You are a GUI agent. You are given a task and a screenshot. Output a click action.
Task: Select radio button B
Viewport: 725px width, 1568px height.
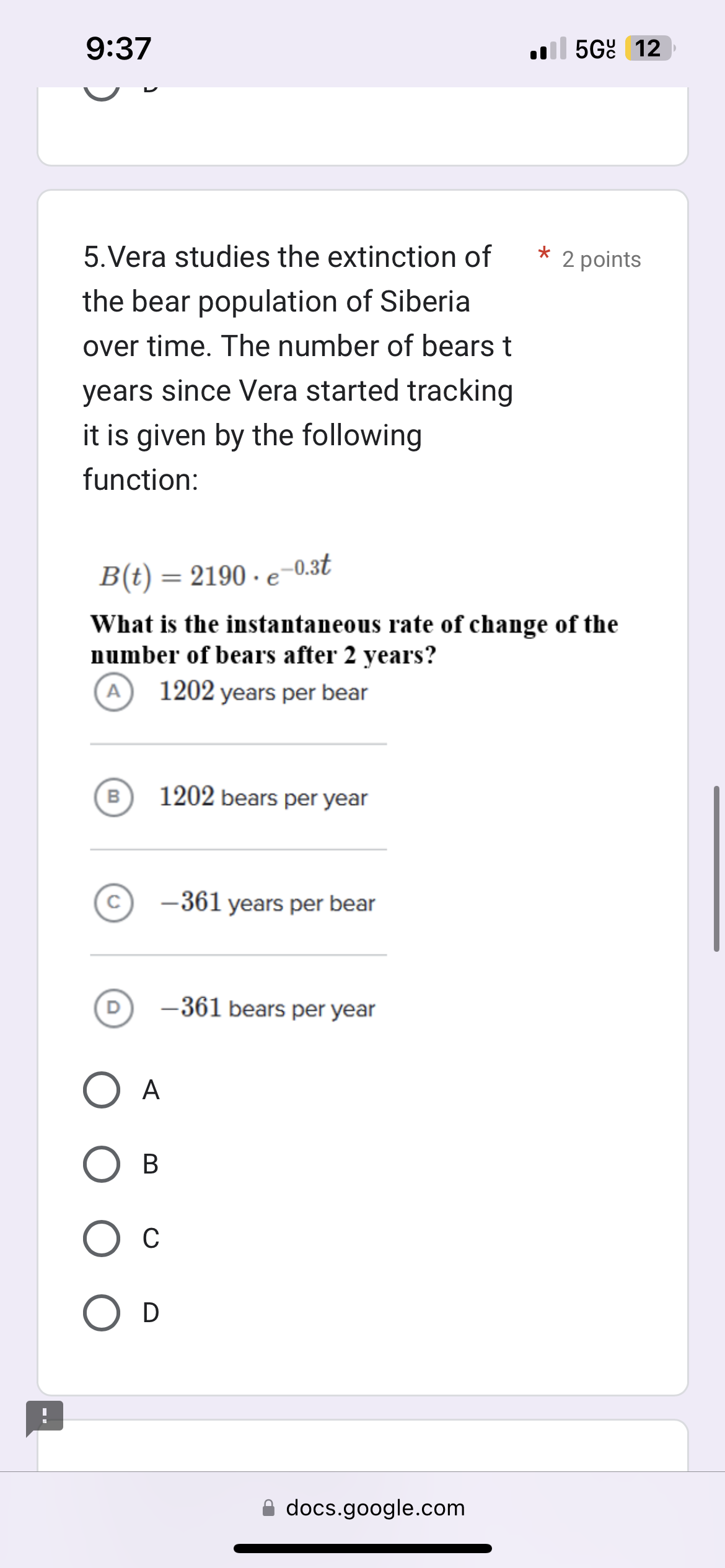tap(103, 1164)
